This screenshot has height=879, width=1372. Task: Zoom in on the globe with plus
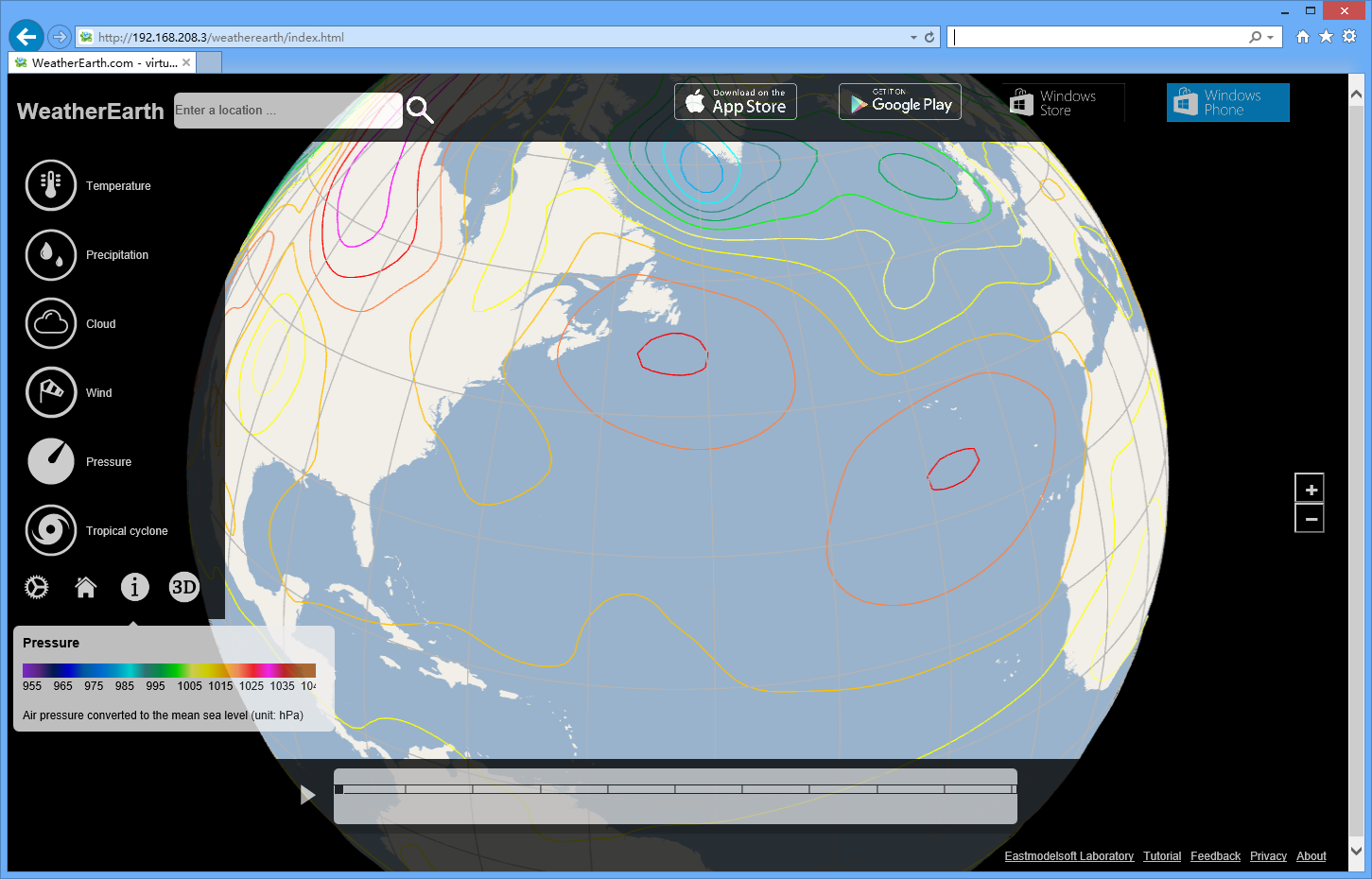1311,490
